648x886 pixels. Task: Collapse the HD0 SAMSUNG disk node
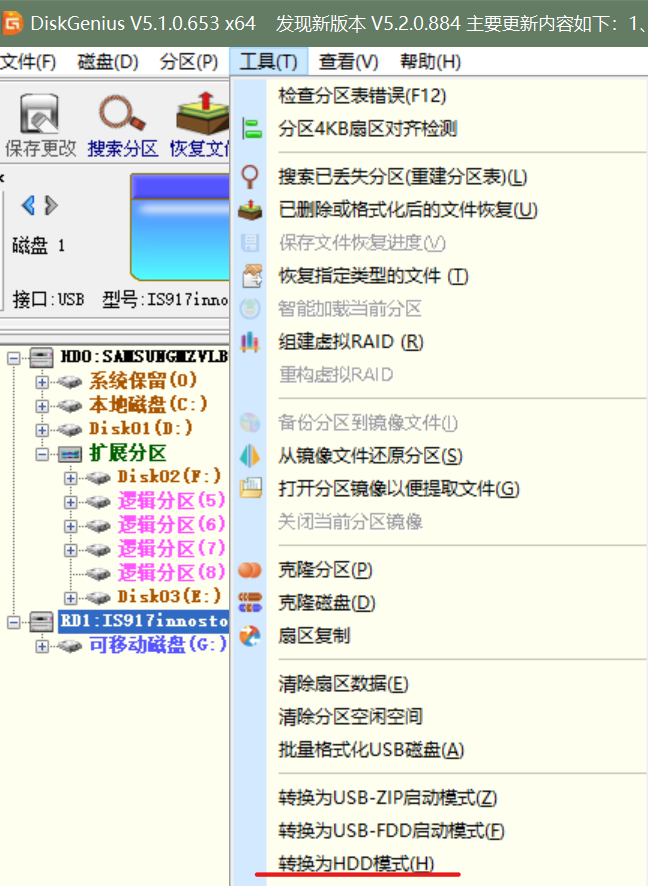[x=14, y=358]
